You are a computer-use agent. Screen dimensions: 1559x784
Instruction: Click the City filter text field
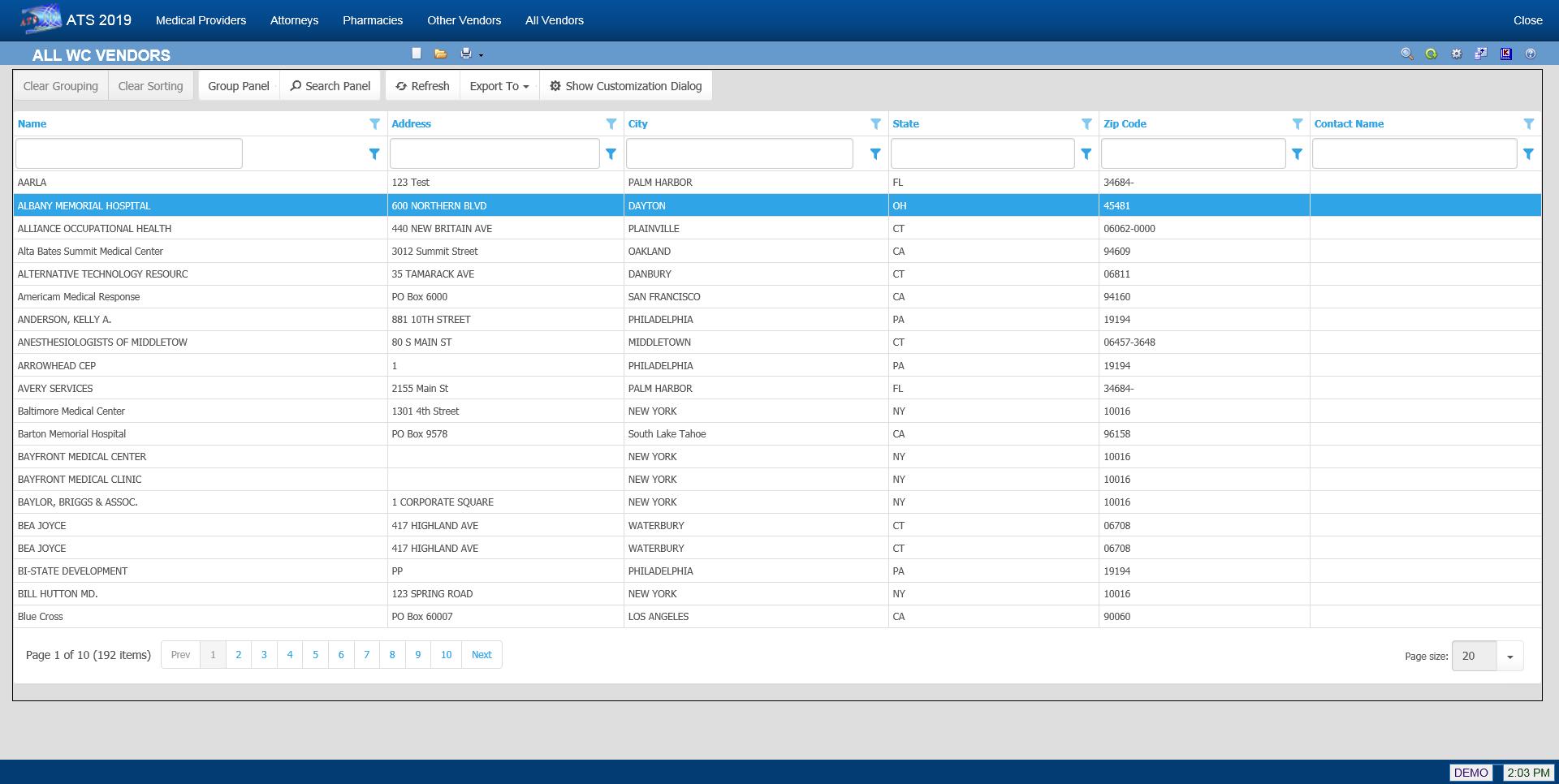[x=739, y=153]
